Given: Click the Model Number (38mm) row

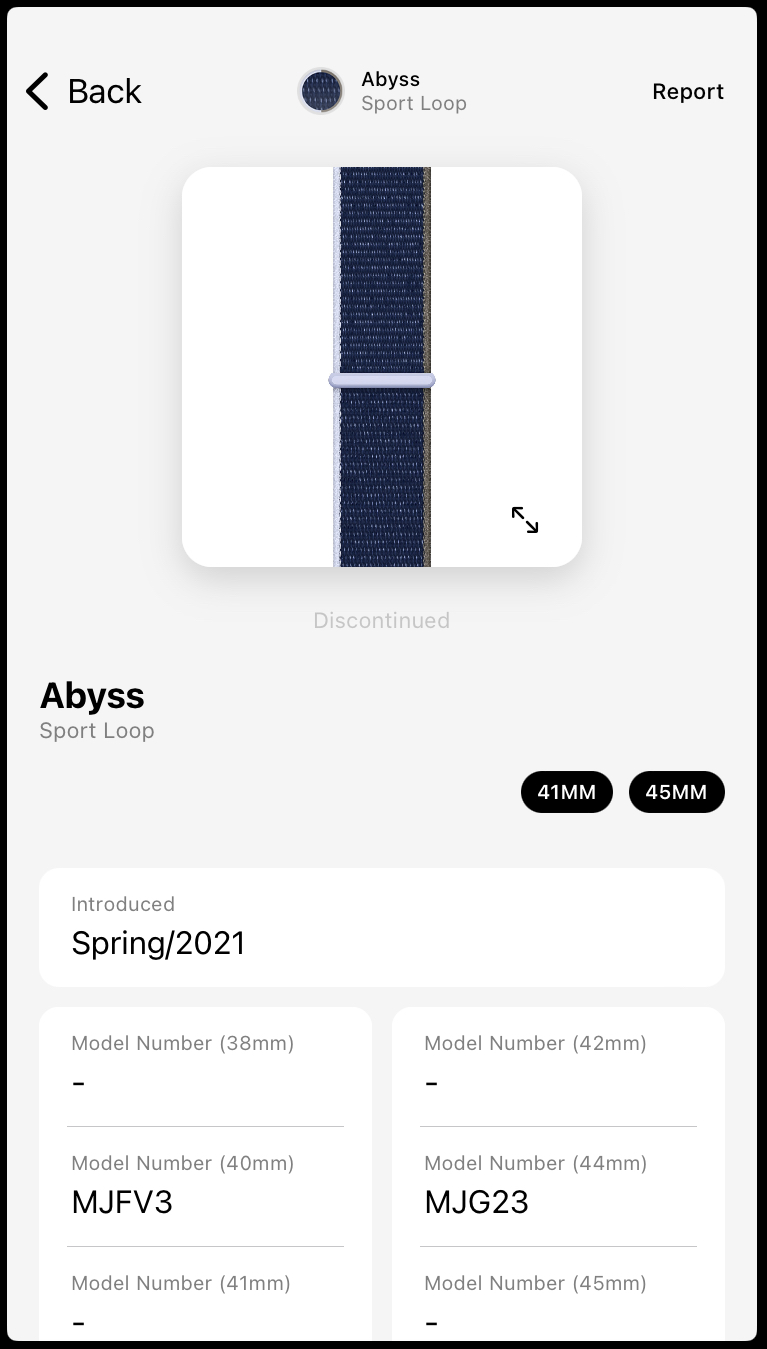Looking at the screenshot, I should click(205, 1066).
